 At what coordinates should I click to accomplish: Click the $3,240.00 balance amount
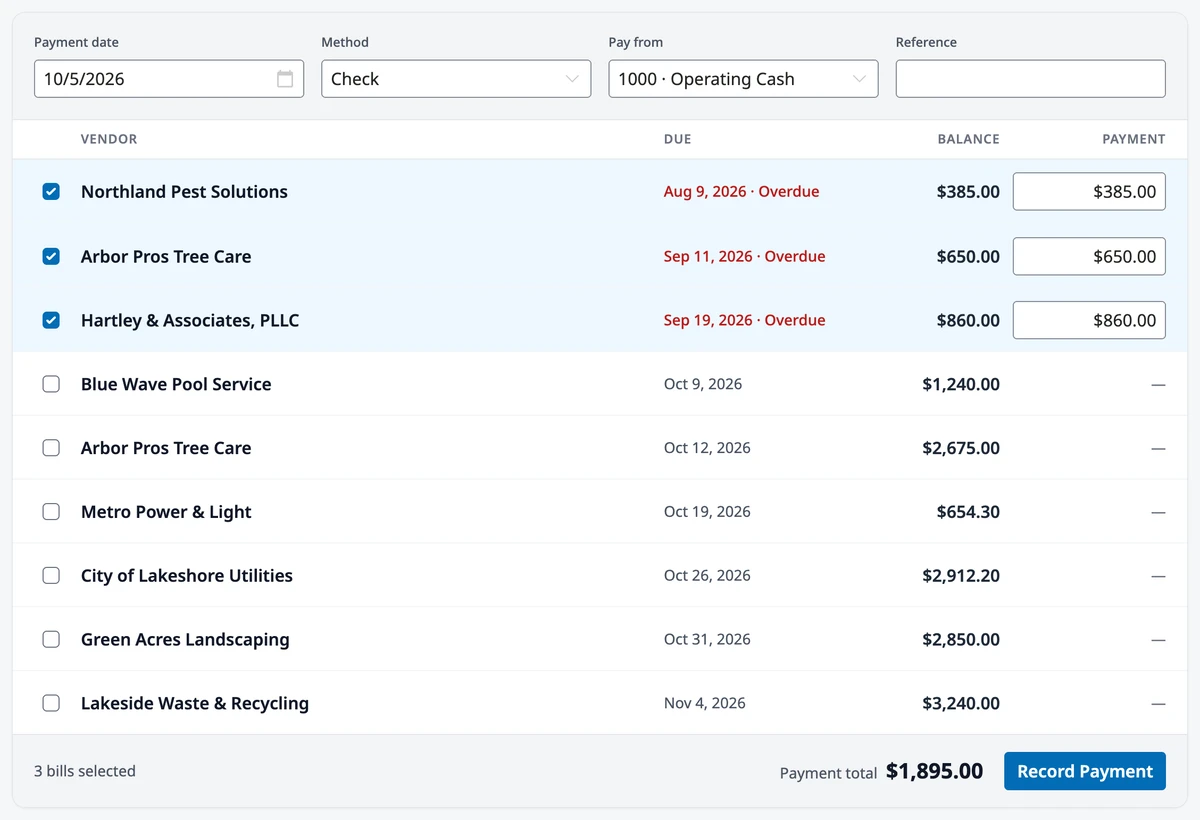click(x=961, y=703)
